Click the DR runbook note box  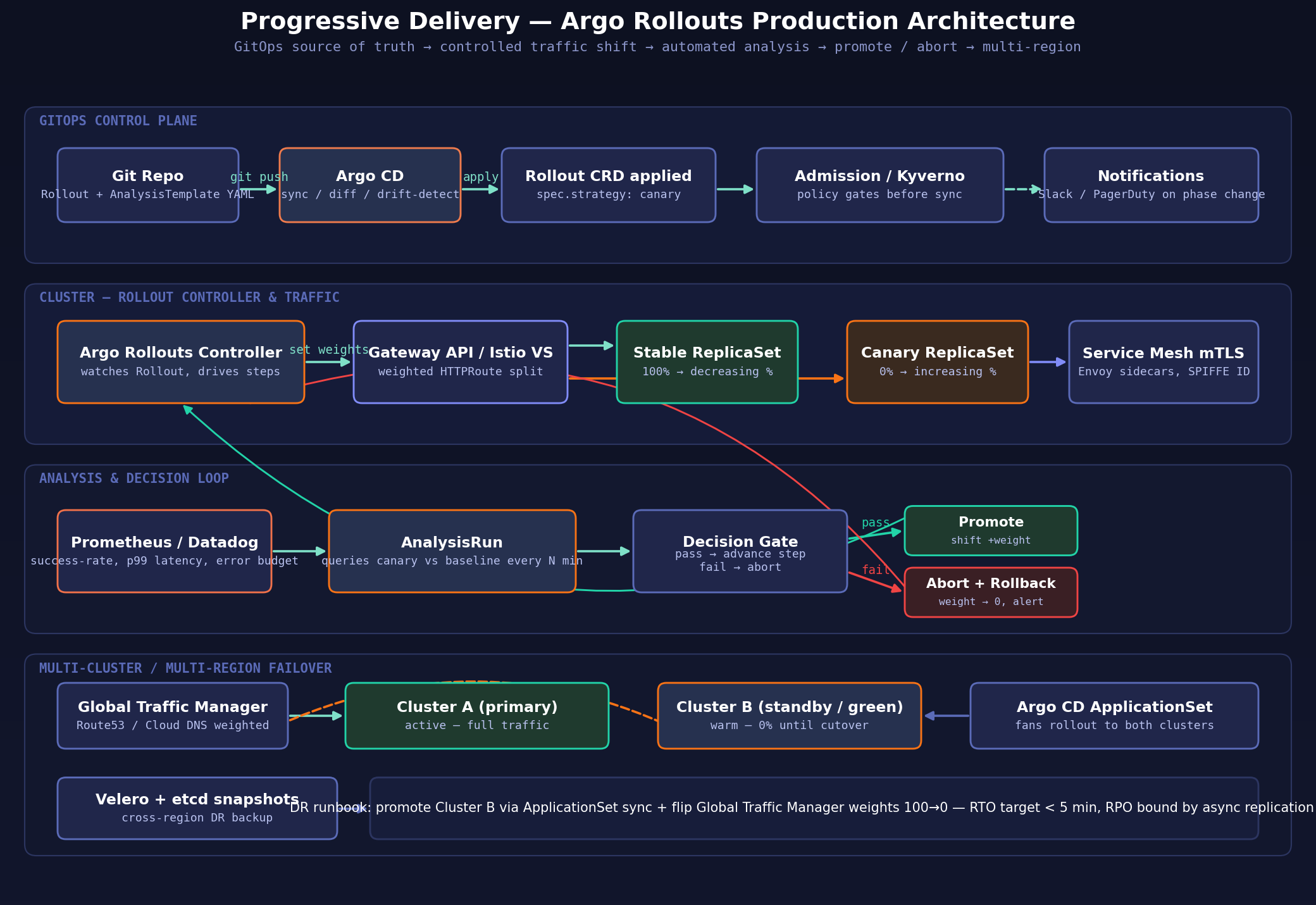click(x=814, y=808)
